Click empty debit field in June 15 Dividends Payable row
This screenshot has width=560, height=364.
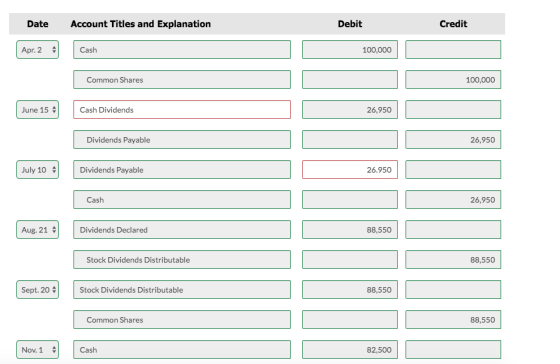click(350, 140)
